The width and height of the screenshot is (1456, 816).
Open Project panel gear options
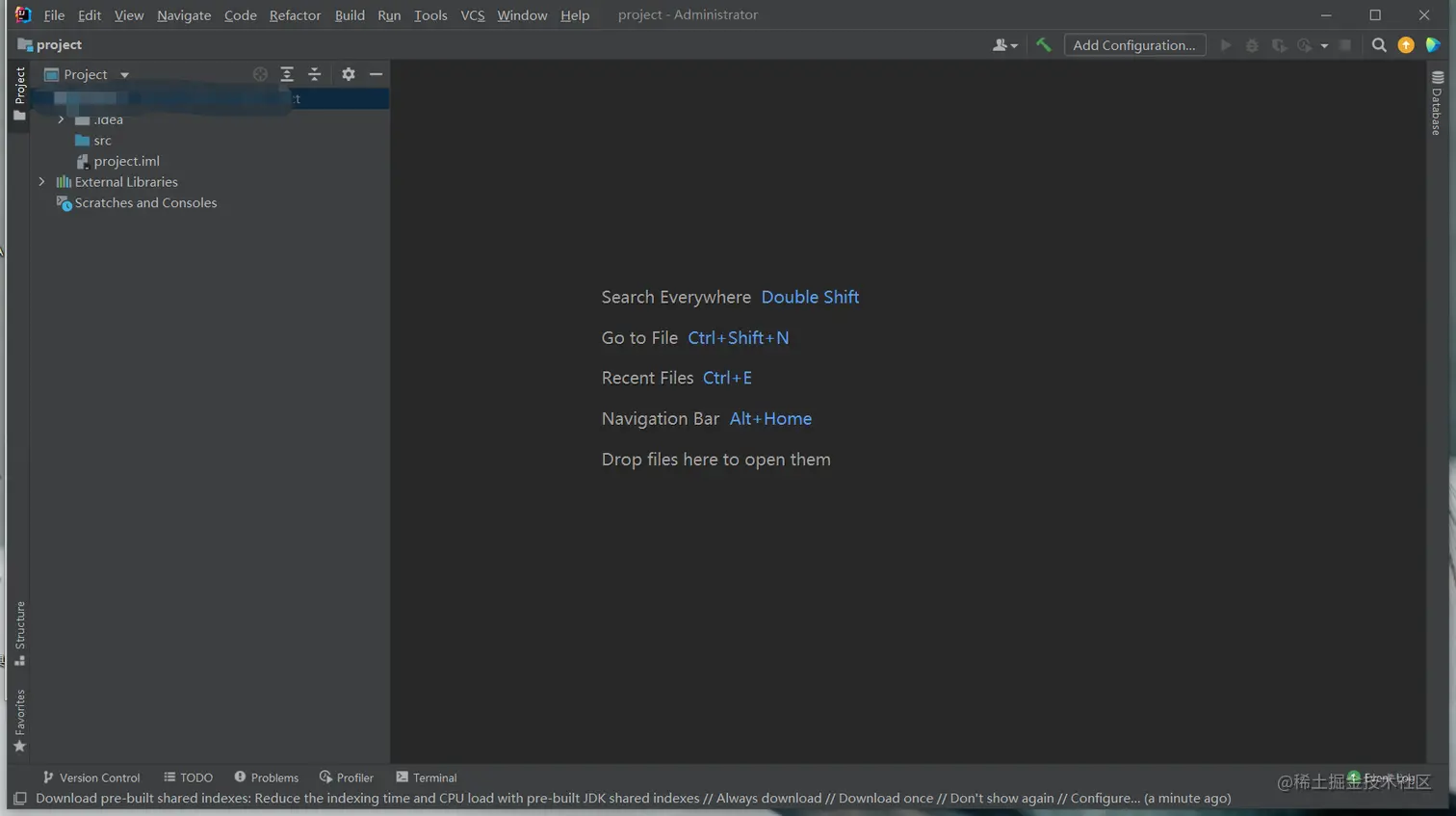349,74
